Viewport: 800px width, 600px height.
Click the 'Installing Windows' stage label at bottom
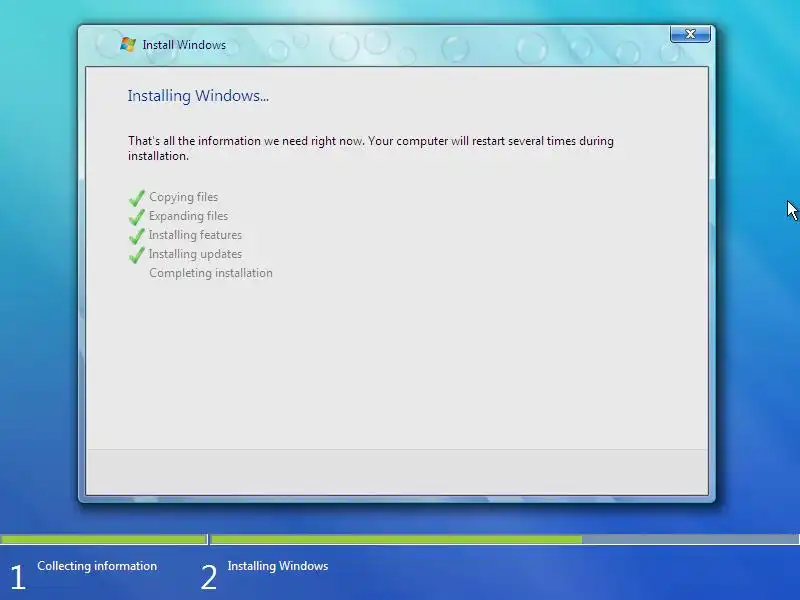click(278, 566)
